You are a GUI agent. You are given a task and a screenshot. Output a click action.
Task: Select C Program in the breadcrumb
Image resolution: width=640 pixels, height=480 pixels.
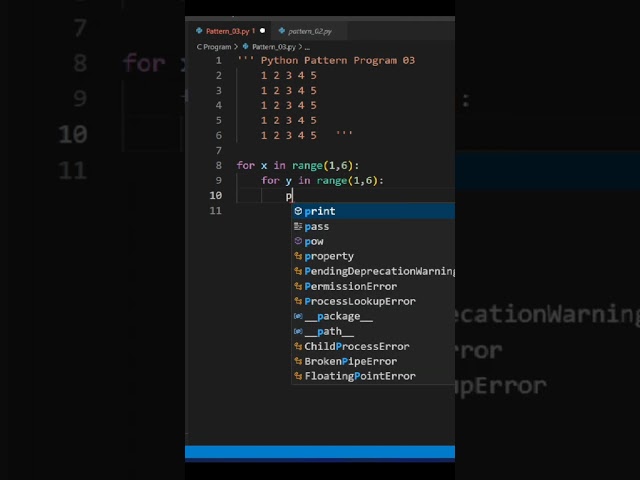214,47
